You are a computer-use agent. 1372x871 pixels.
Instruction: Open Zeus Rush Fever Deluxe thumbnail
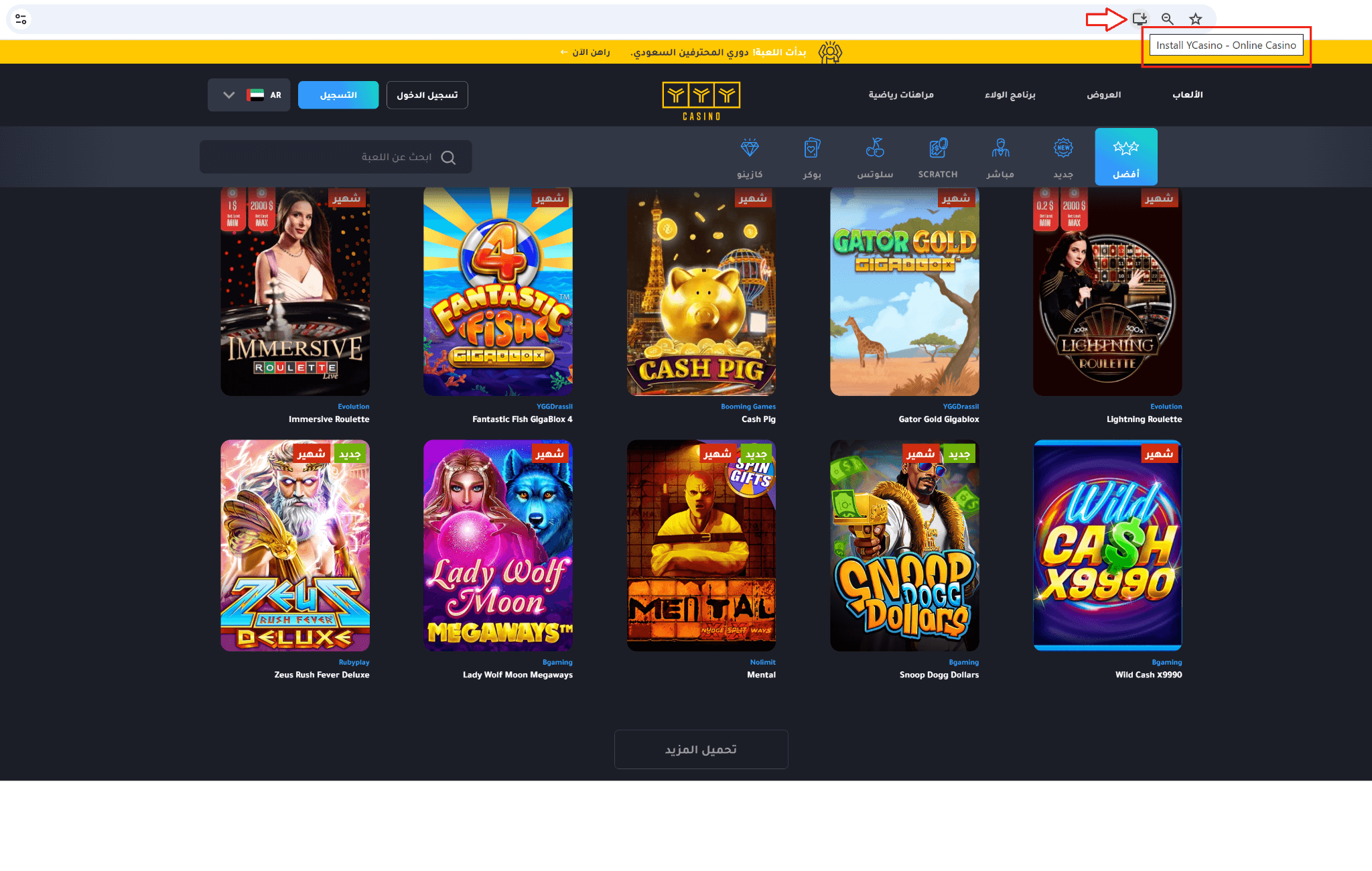[295, 545]
